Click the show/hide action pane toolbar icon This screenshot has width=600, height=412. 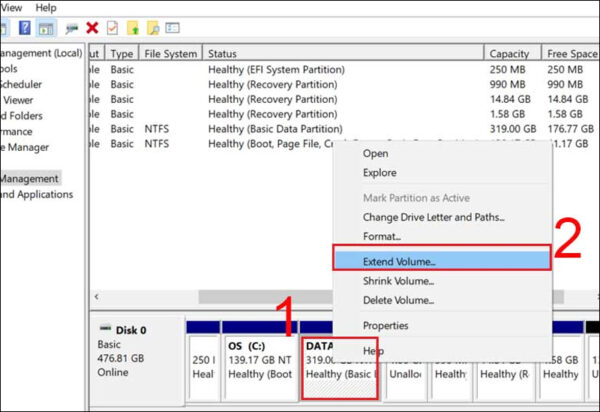[46, 29]
